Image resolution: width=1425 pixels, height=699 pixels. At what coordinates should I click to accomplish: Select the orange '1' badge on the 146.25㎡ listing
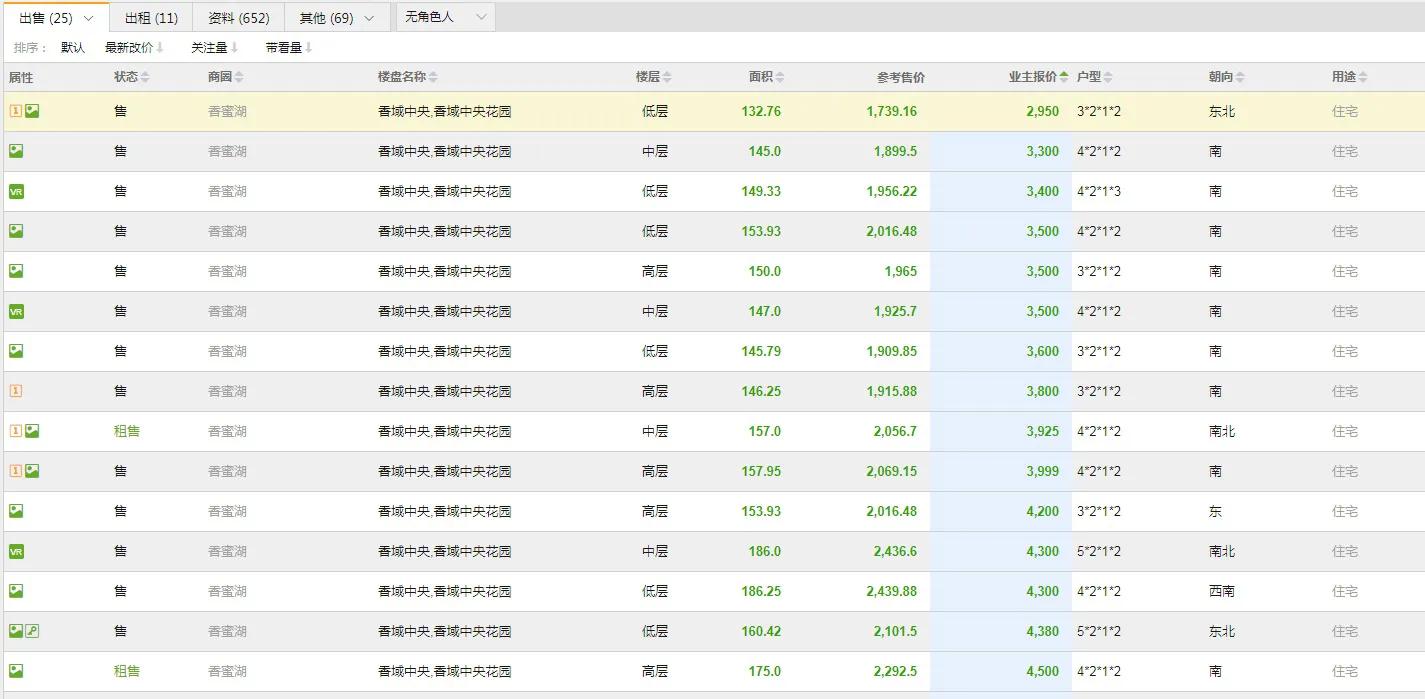(16, 390)
